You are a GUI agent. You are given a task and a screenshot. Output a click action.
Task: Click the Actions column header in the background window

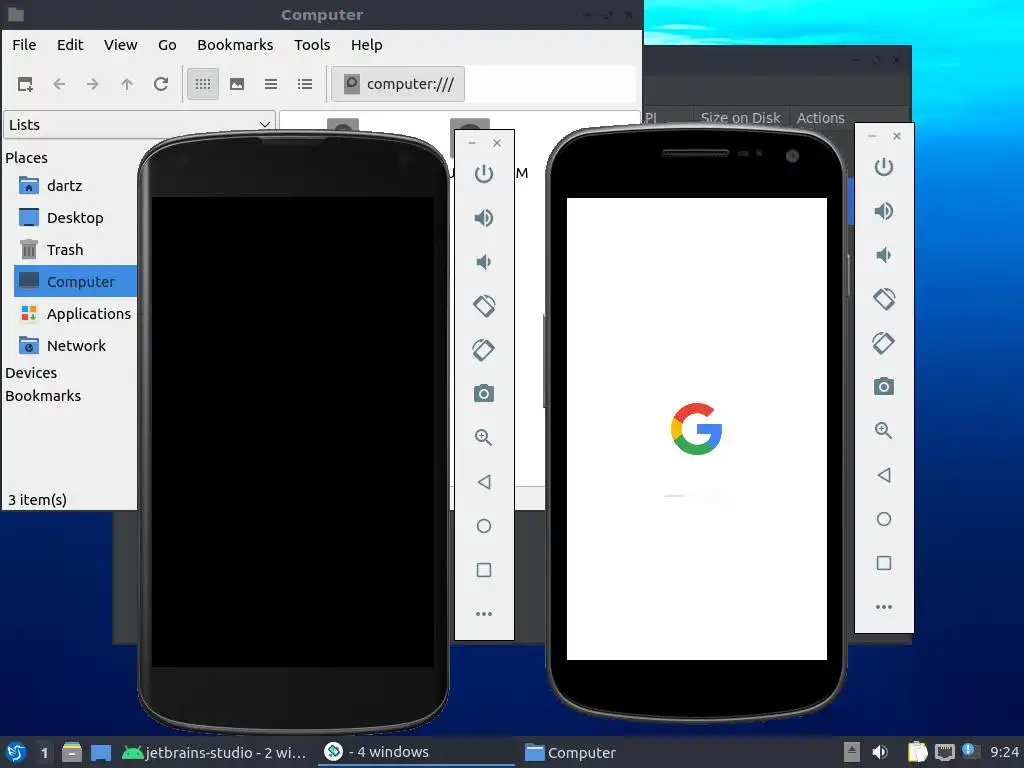[x=820, y=118]
